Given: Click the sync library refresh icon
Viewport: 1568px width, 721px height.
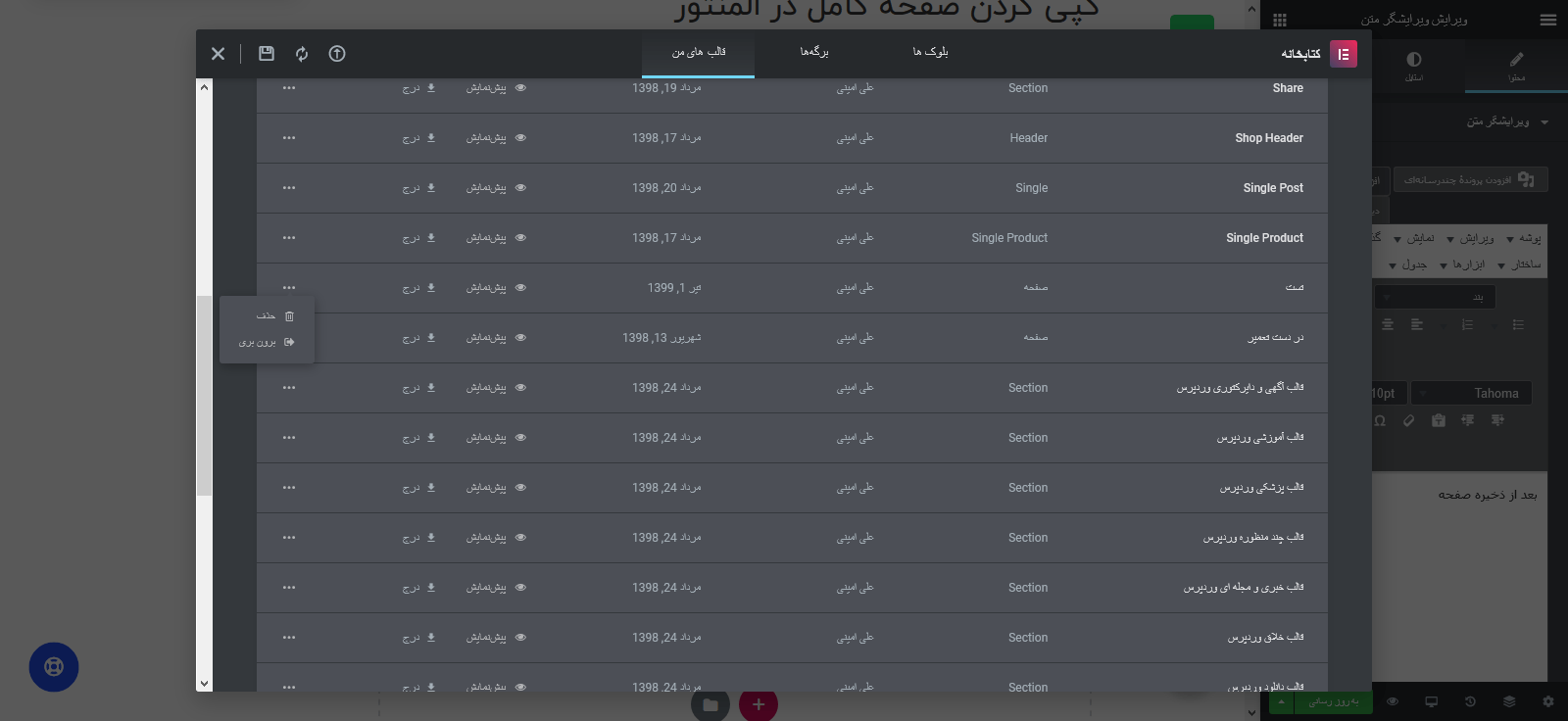Looking at the screenshot, I should coord(302,54).
